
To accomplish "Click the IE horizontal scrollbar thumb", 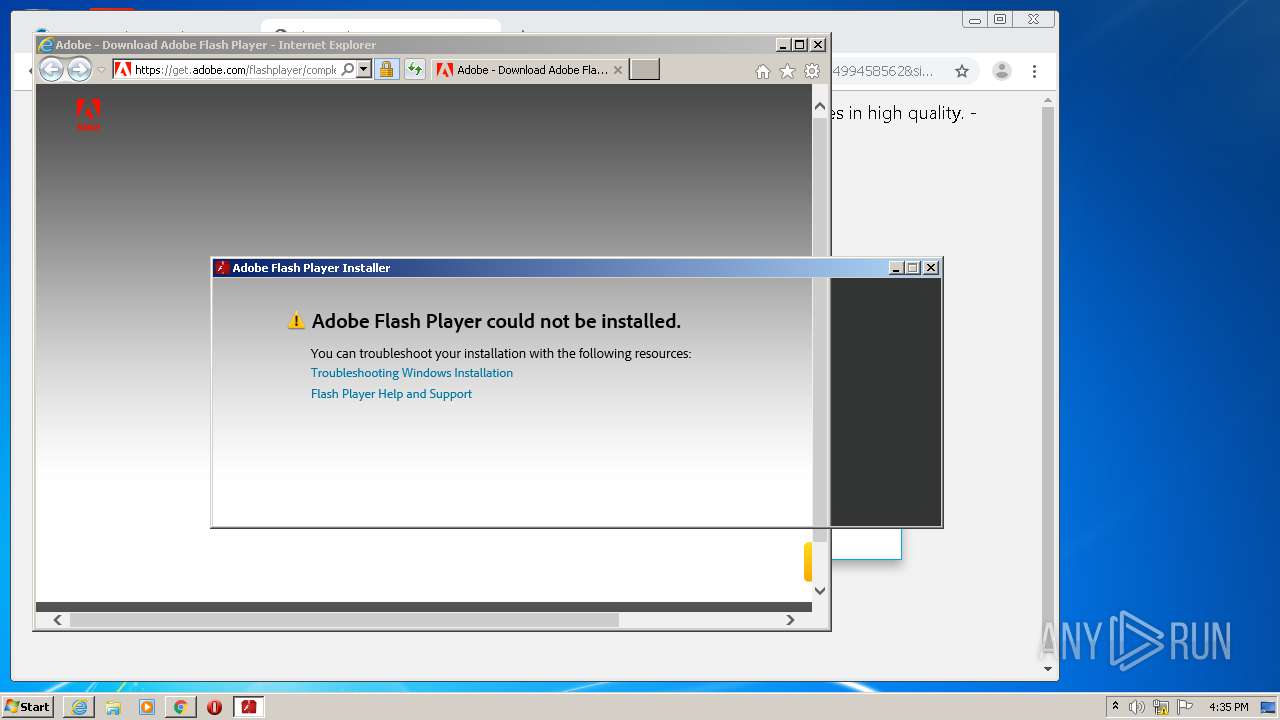I will click(344, 620).
